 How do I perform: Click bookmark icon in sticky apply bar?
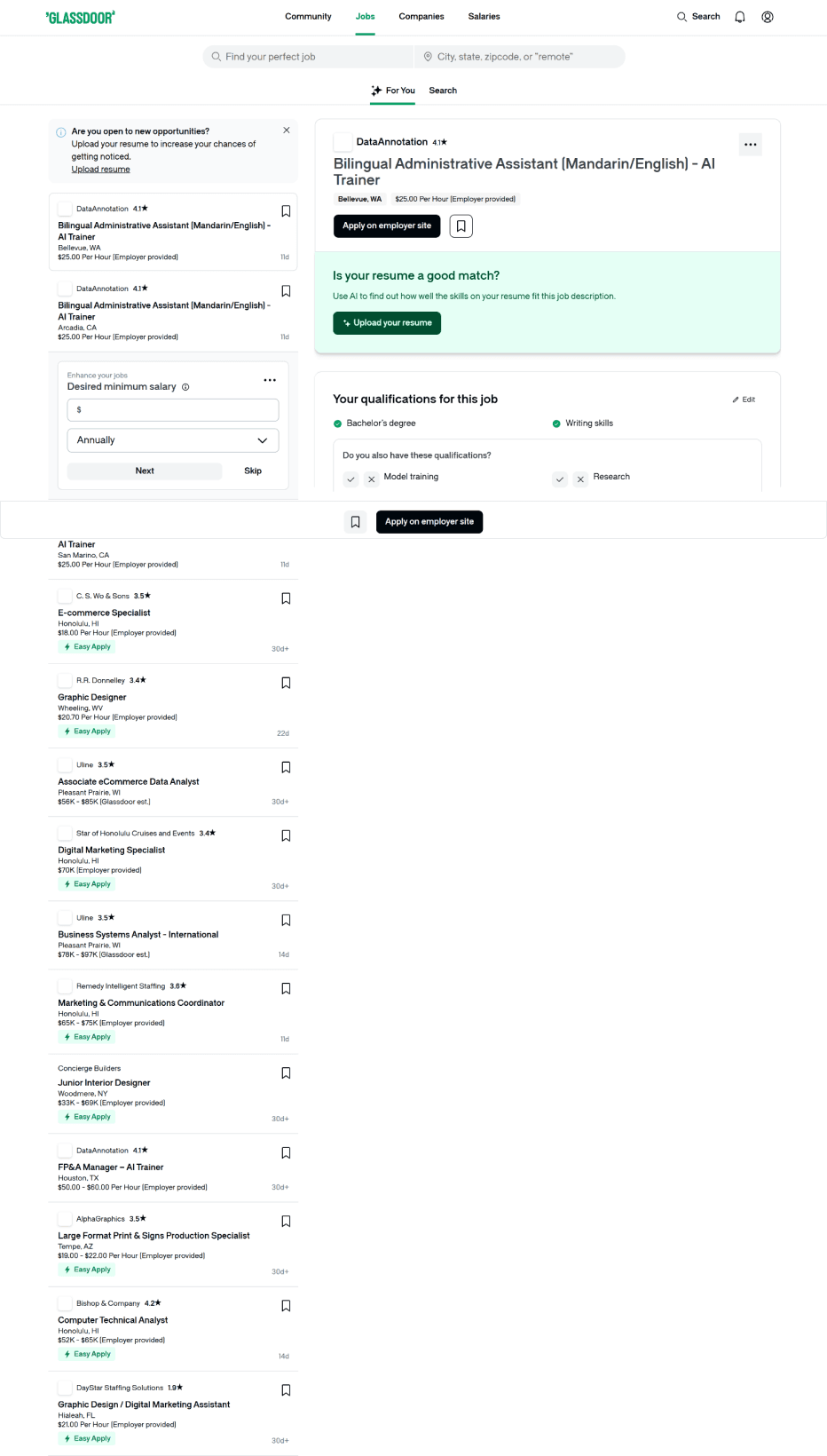(355, 522)
